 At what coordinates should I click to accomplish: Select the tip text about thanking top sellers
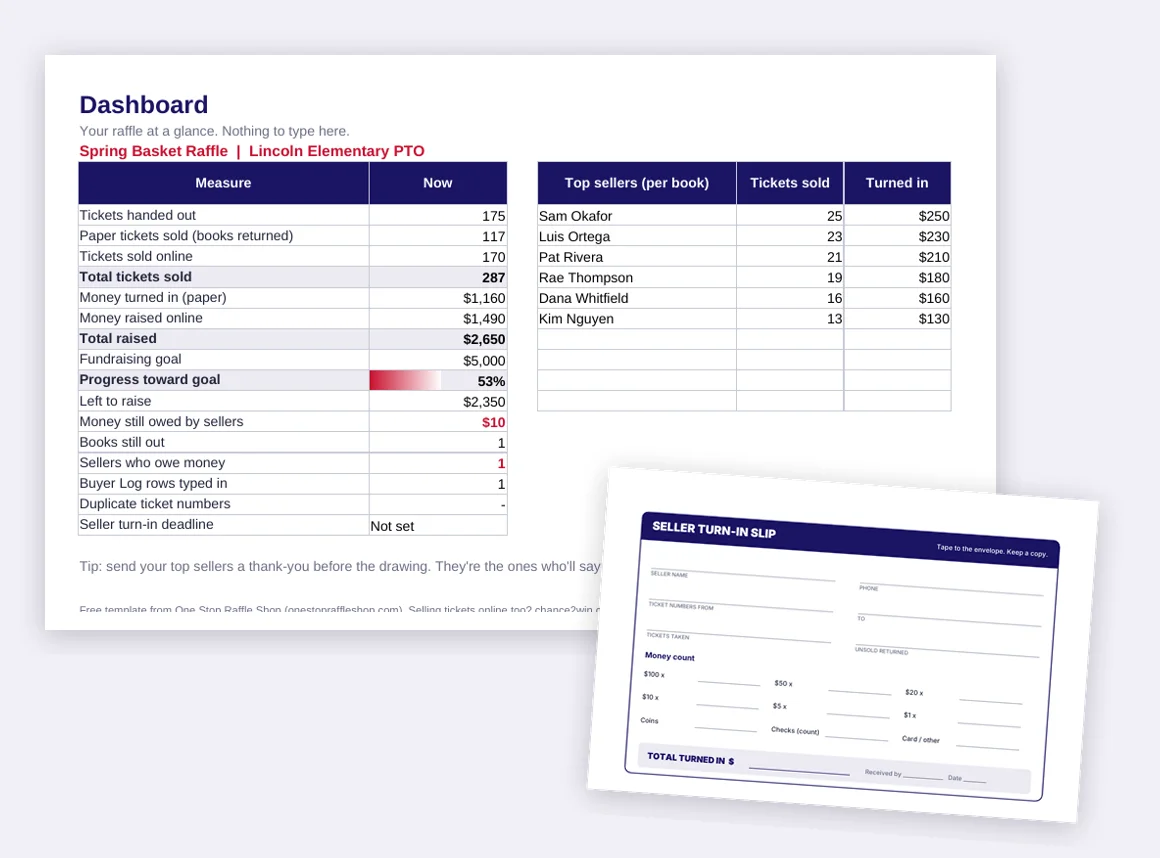click(x=340, y=567)
